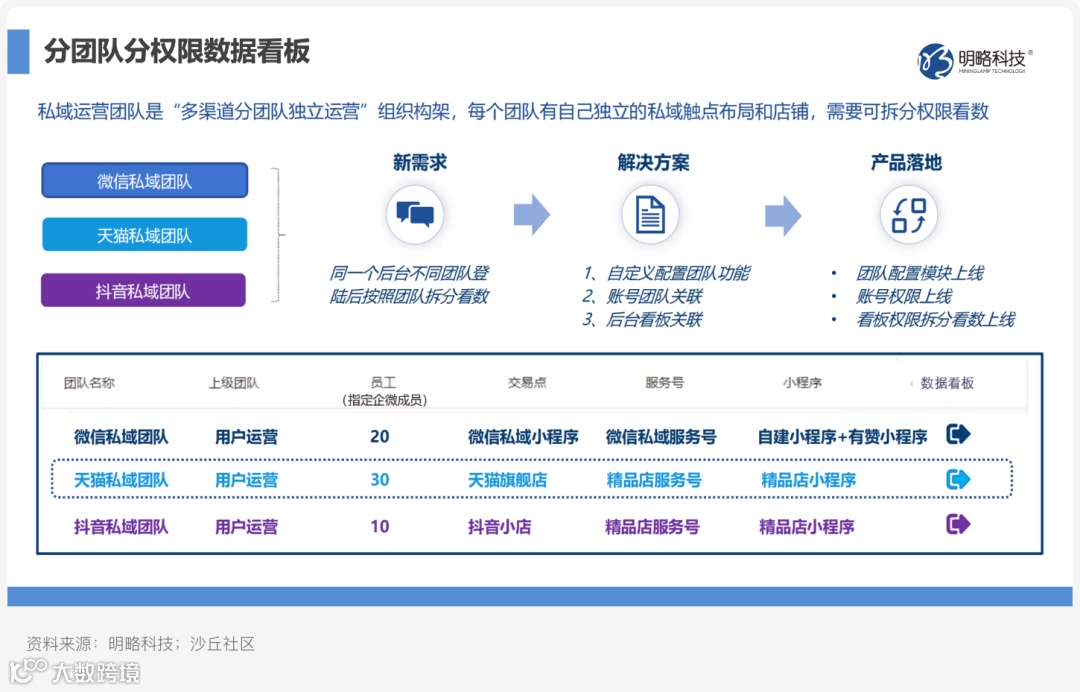Click employee count 10
The height and width of the screenshot is (692, 1080).
[x=380, y=527]
